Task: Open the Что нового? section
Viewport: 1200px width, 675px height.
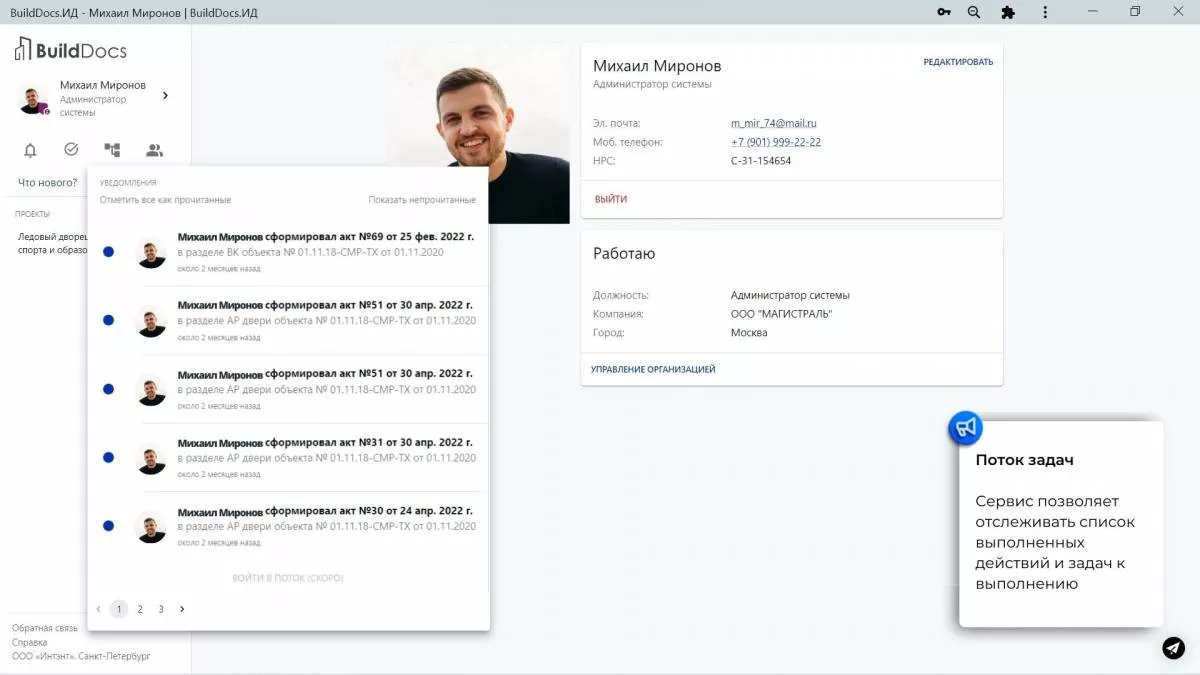Action: (45, 182)
